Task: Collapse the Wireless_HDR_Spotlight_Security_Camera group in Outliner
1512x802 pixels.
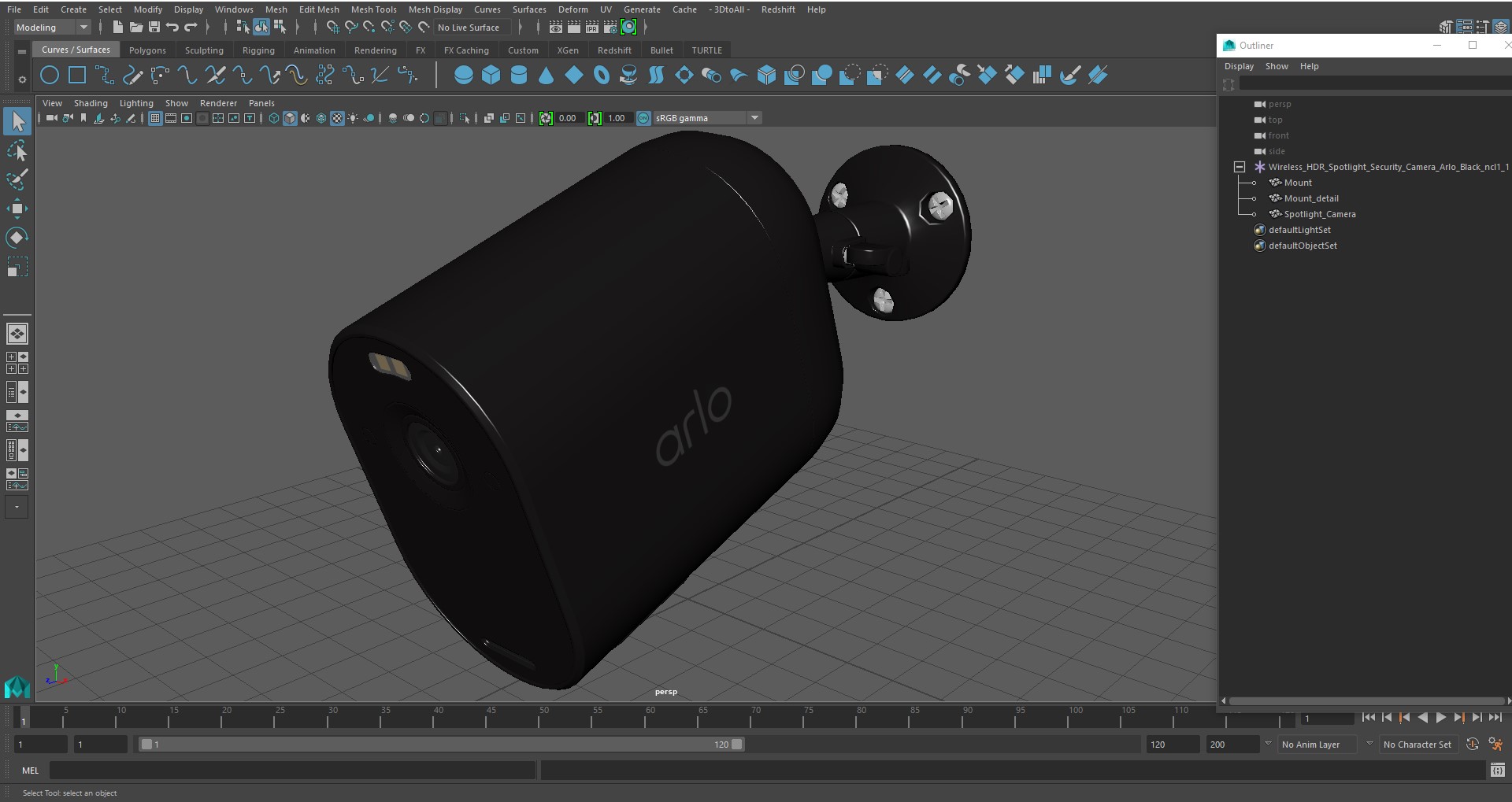Action: tap(1240, 167)
